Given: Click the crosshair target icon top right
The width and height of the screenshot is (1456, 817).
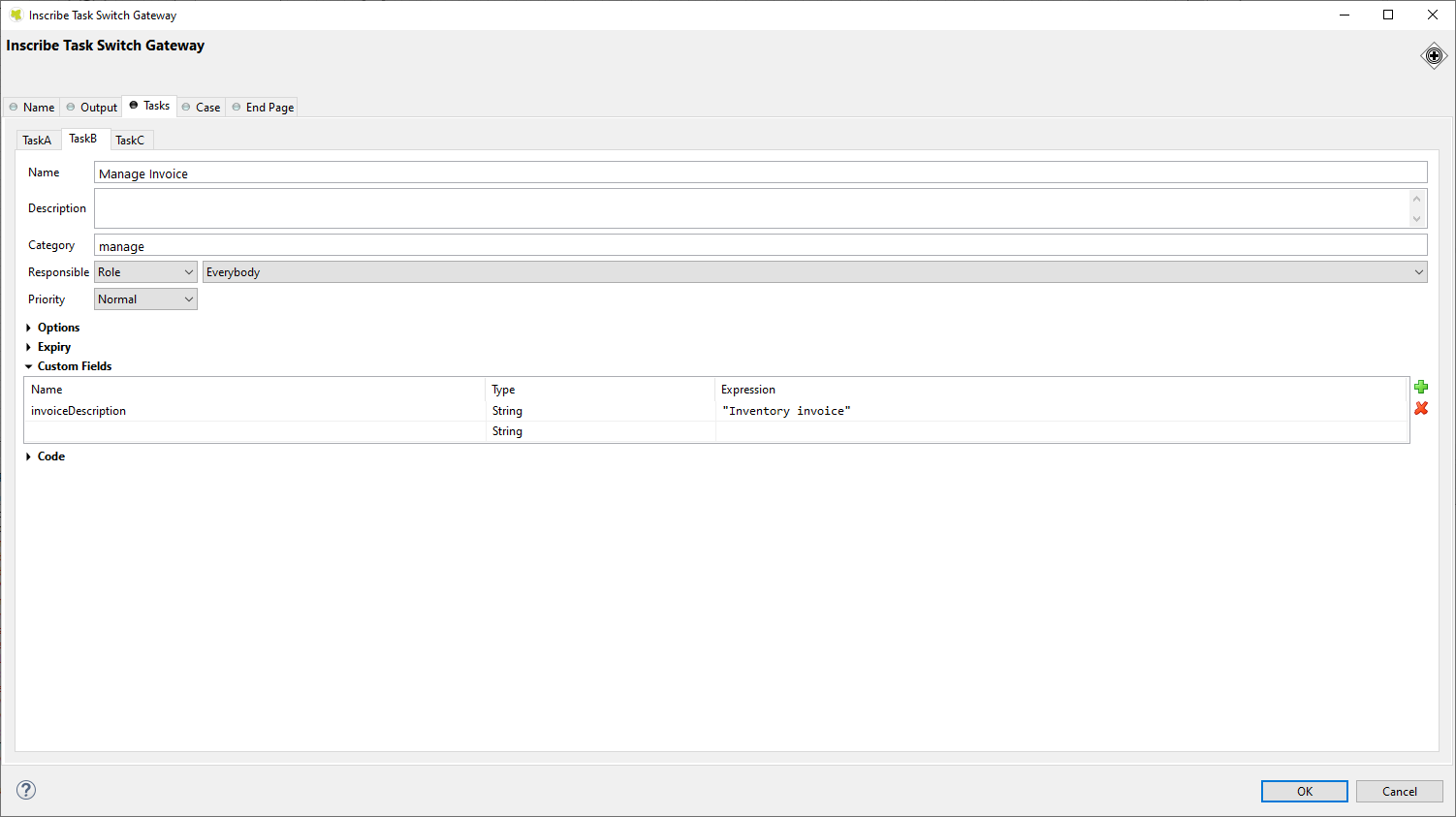Looking at the screenshot, I should coord(1434,55).
